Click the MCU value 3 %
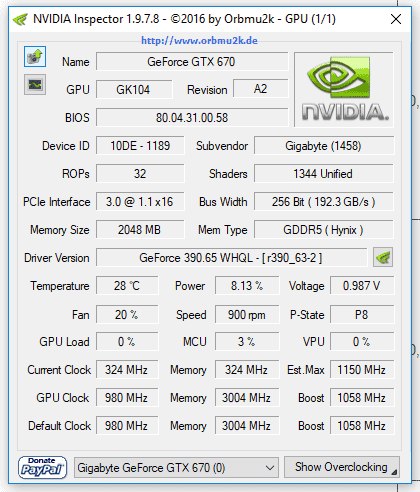420x492 pixels. click(247, 341)
